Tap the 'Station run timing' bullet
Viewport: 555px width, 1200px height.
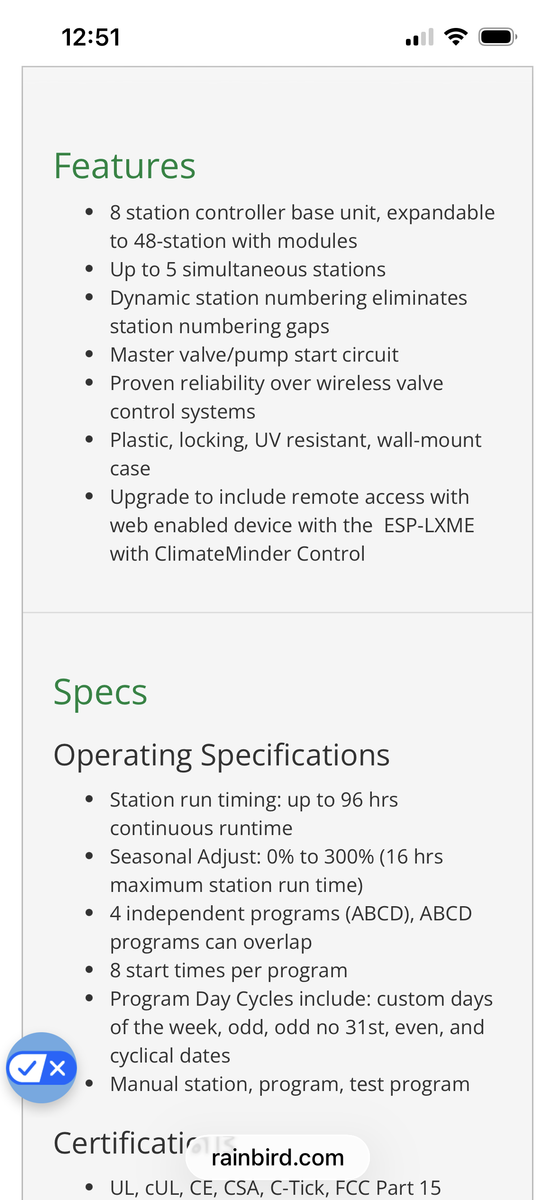point(254,814)
